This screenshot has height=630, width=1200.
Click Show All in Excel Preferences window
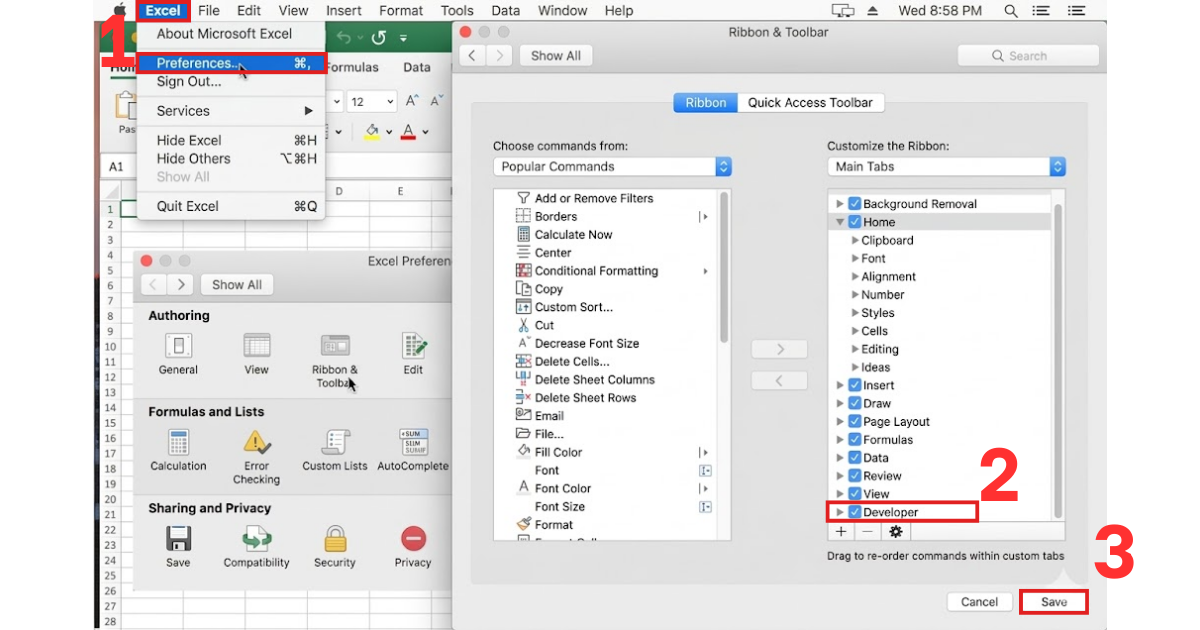click(237, 285)
